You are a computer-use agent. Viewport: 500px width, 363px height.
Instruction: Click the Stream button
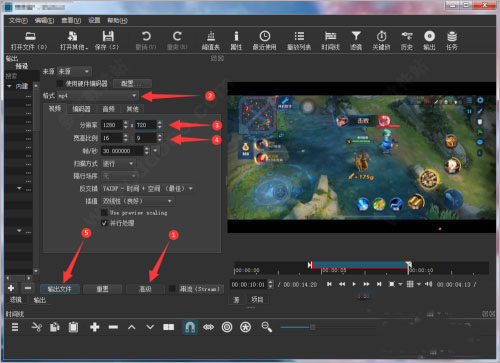[x=200, y=289]
